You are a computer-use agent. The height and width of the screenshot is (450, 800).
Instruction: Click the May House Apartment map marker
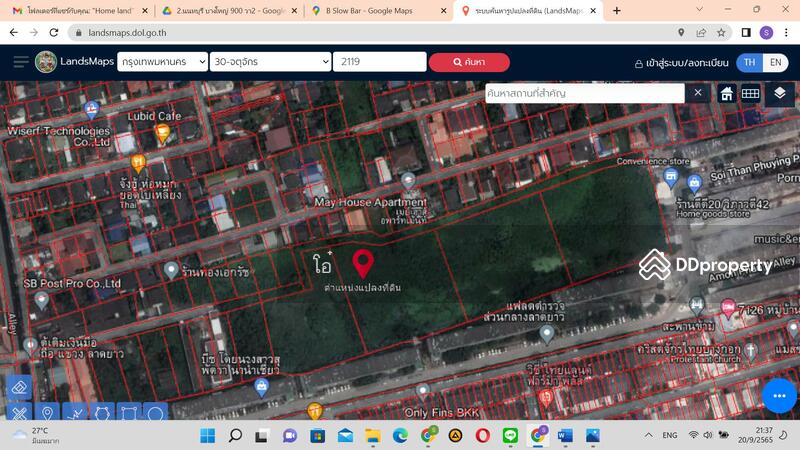408,181
